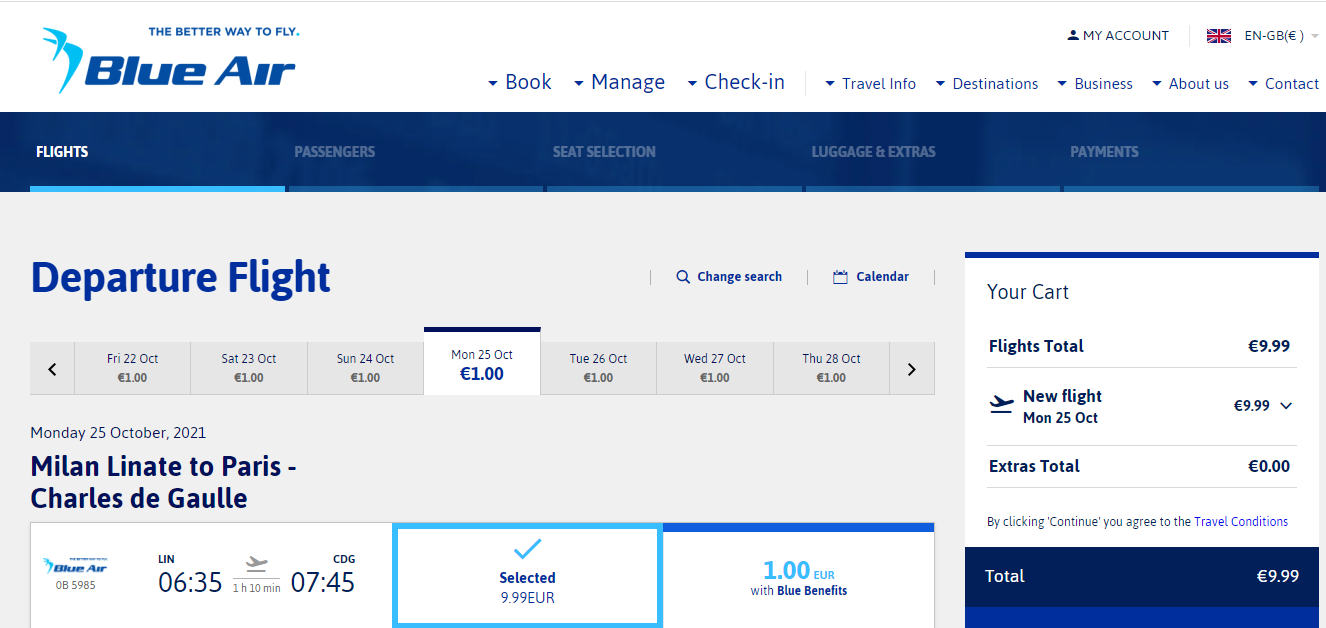
Task: Select the Fri 22 Oct date tab
Action: point(132,368)
